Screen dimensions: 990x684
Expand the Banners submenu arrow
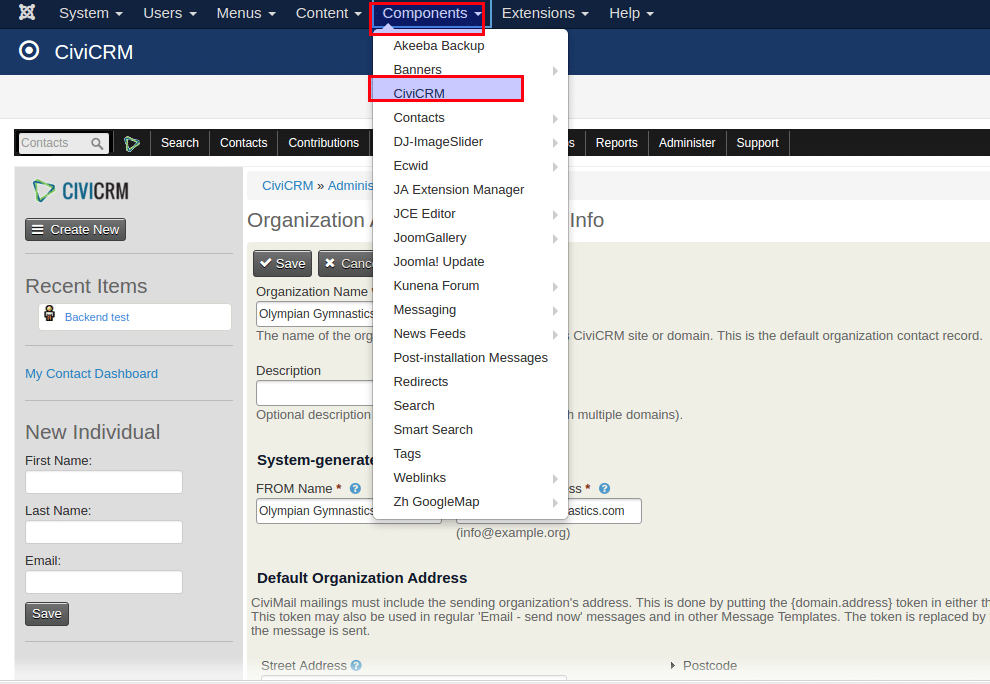(x=555, y=71)
